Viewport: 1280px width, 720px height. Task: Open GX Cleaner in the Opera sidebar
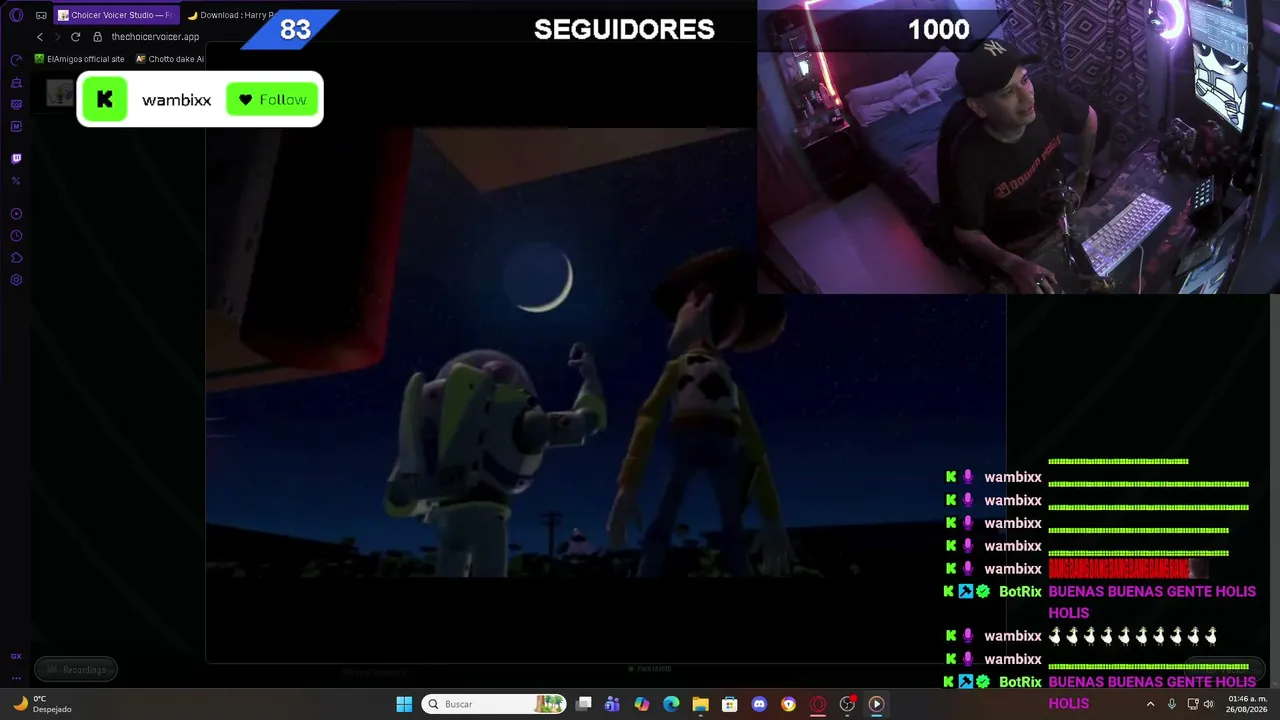coord(16,82)
